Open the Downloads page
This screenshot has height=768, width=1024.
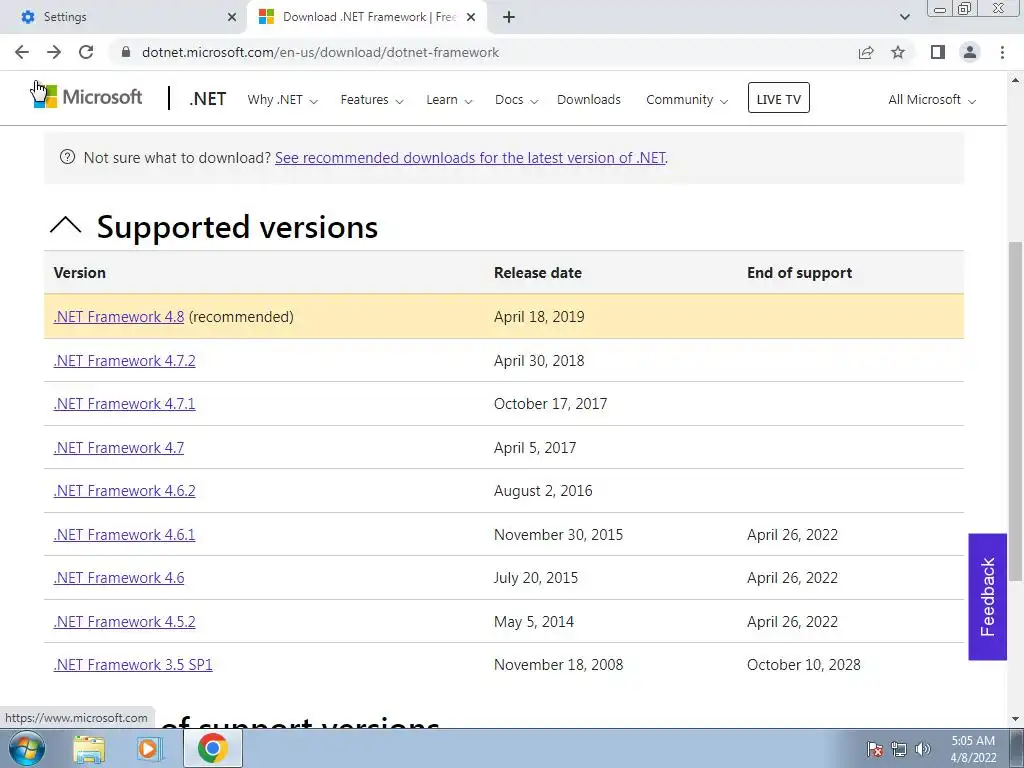pyautogui.click(x=588, y=100)
